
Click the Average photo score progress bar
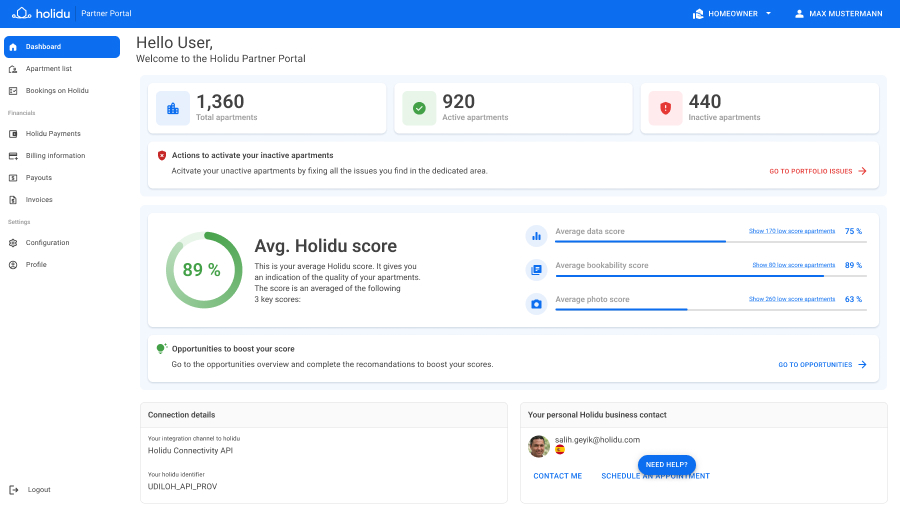coord(711,309)
